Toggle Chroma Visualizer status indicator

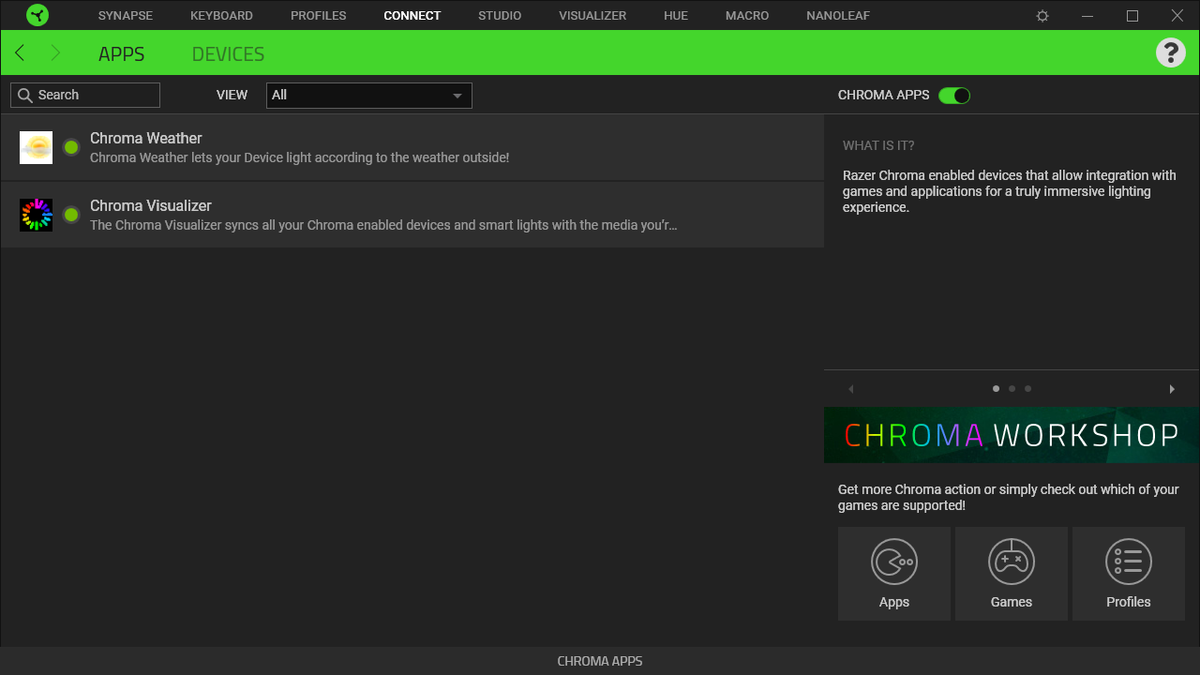pyautogui.click(x=71, y=215)
